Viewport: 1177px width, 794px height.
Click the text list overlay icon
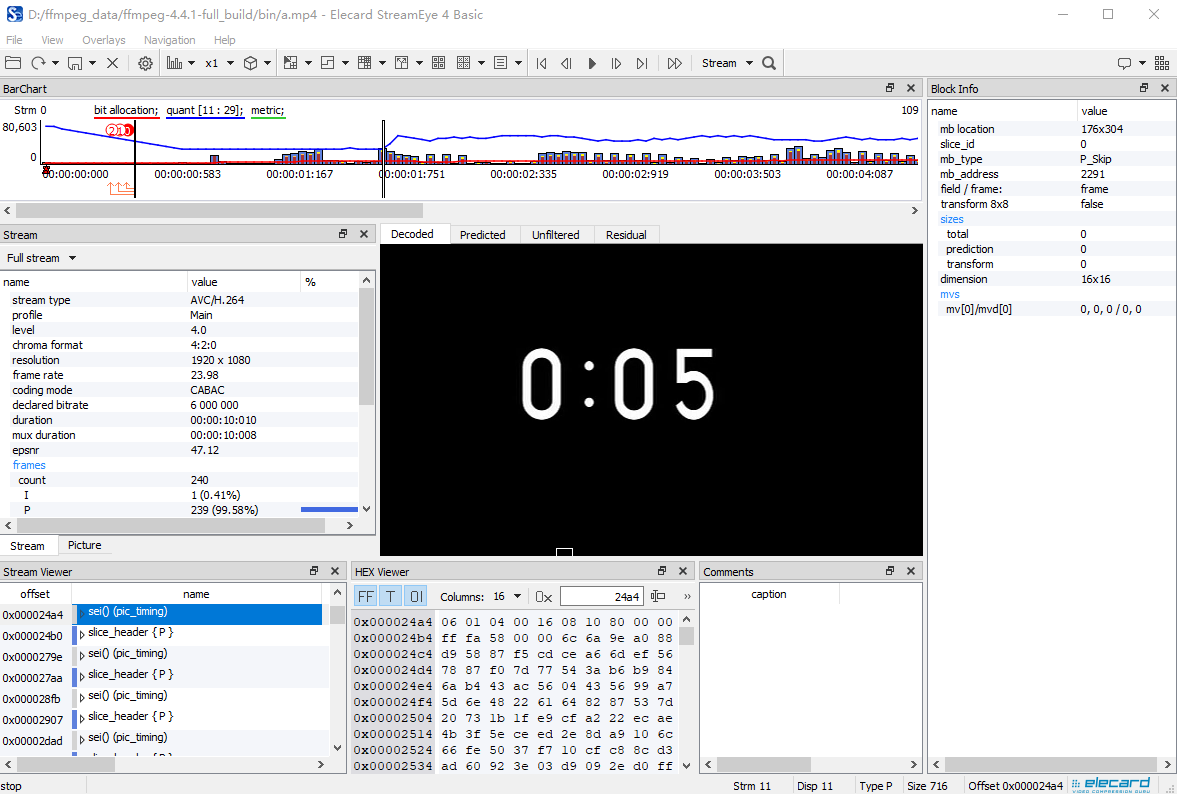click(x=501, y=63)
